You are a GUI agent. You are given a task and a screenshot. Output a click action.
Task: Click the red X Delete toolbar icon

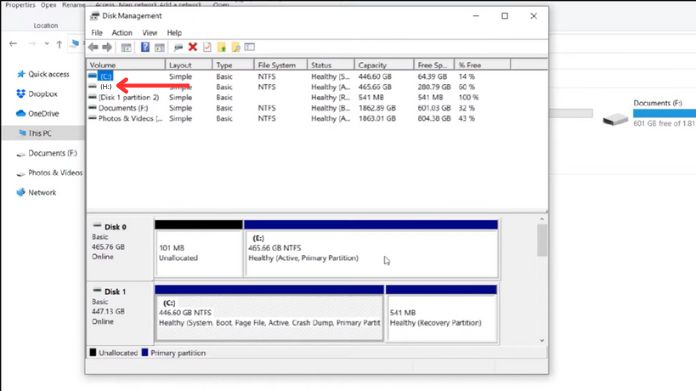(x=193, y=47)
